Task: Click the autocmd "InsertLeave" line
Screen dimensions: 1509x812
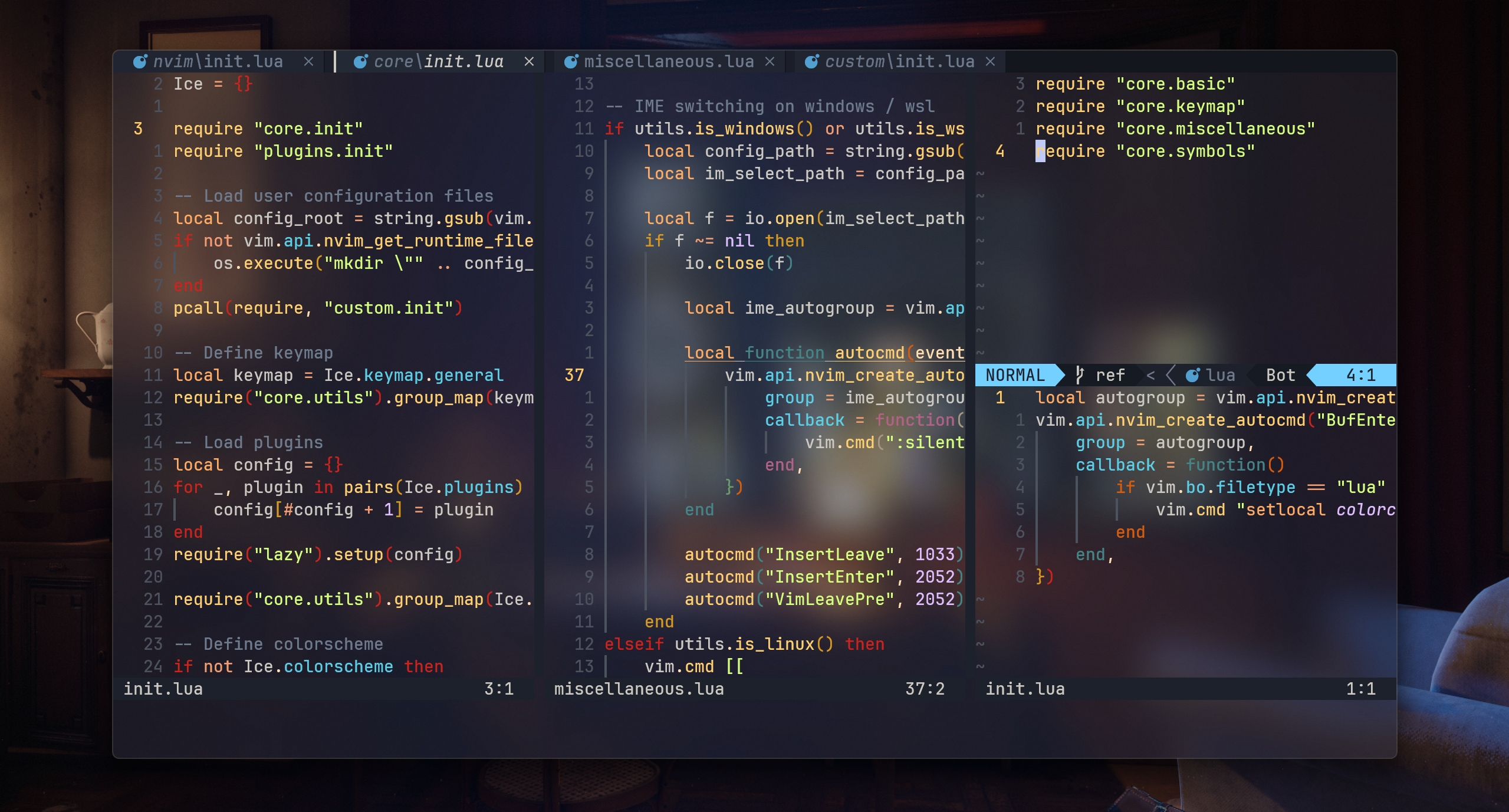Action: (x=823, y=555)
